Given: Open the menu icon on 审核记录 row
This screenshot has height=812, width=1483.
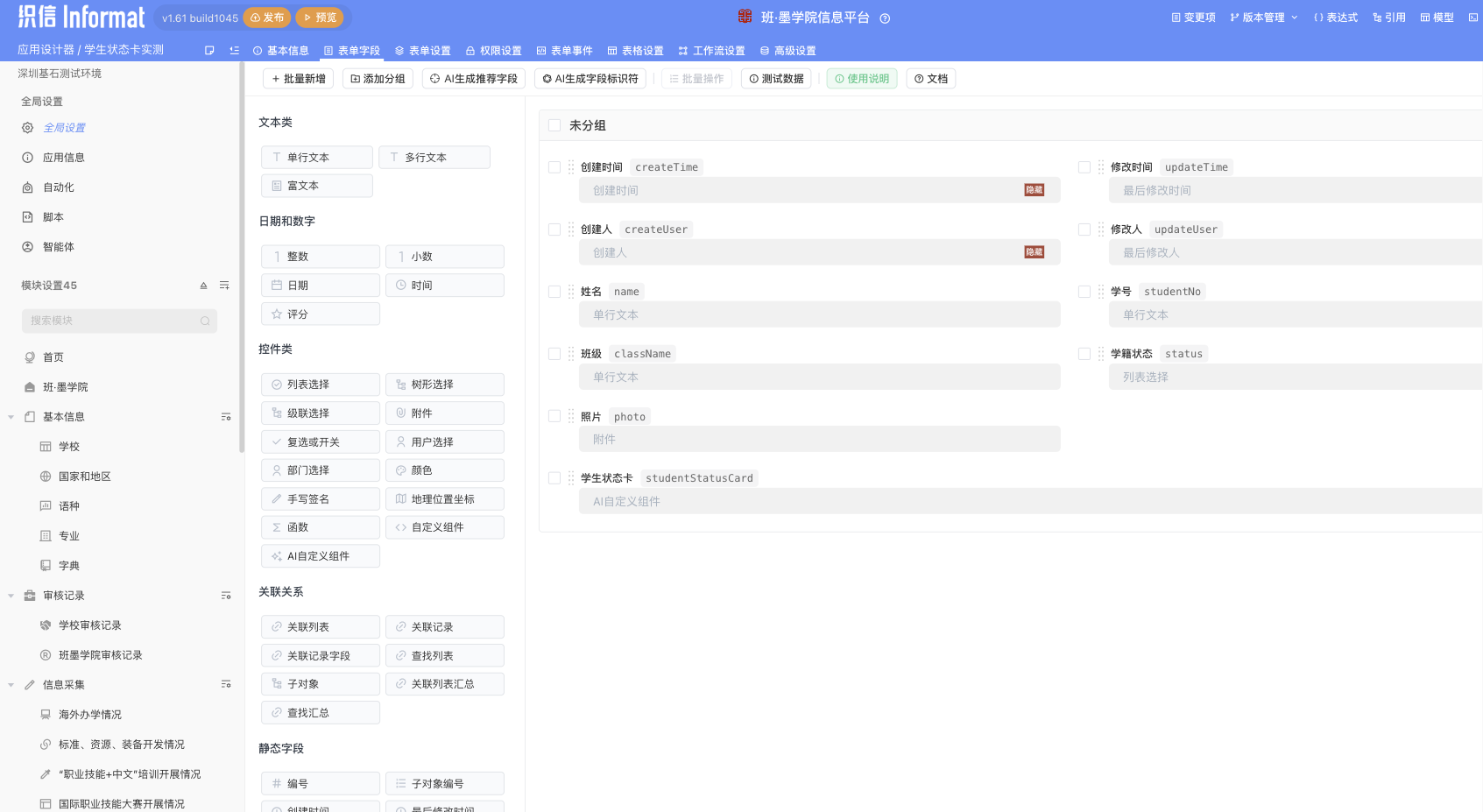Looking at the screenshot, I should 226,596.
